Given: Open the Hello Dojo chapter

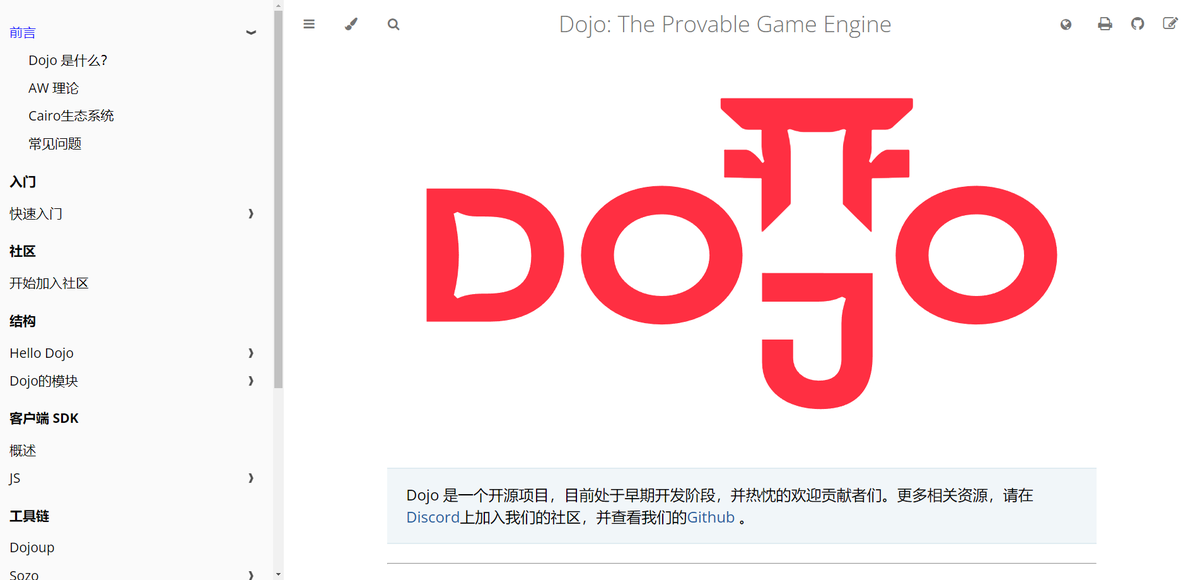Looking at the screenshot, I should click(x=42, y=353).
